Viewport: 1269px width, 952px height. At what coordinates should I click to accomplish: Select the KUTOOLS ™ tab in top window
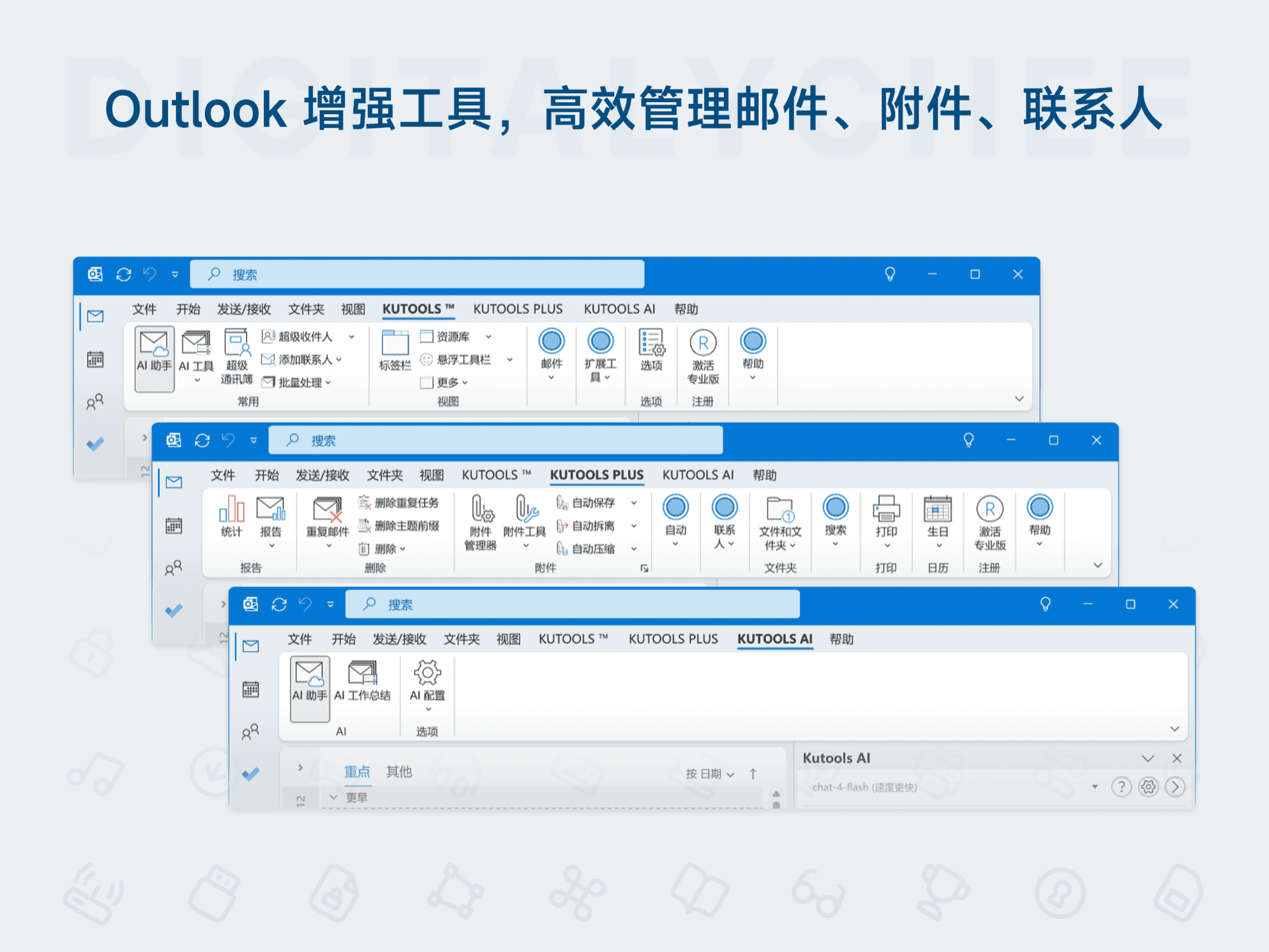coord(418,310)
